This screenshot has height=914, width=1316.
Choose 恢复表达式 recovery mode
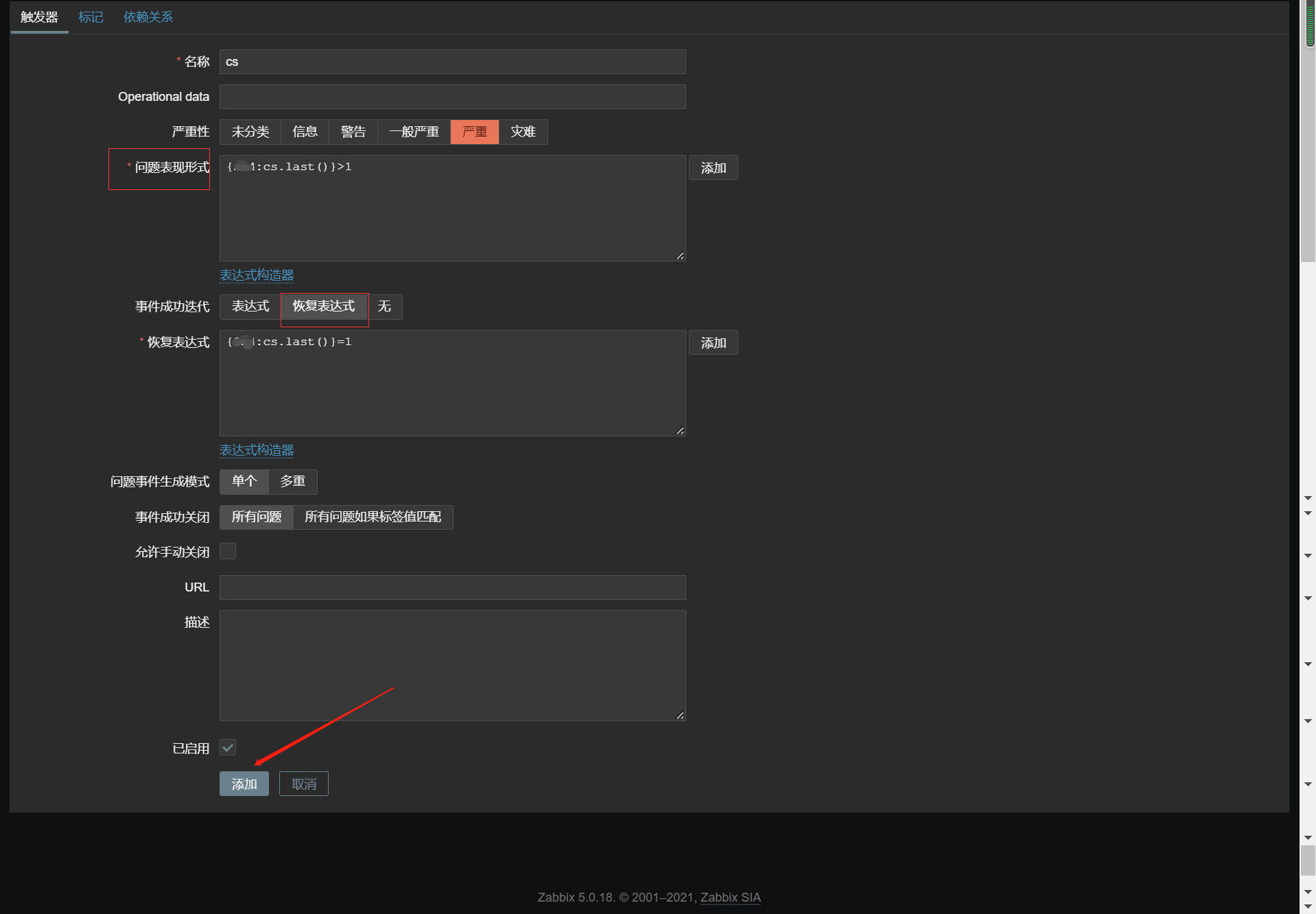324,306
